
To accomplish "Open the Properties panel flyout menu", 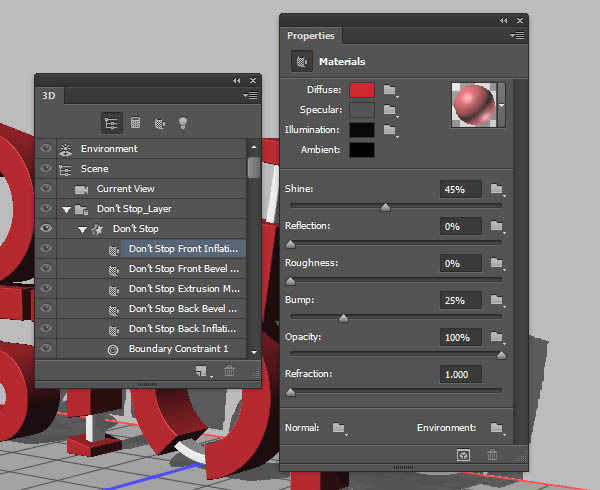I will click(x=517, y=36).
